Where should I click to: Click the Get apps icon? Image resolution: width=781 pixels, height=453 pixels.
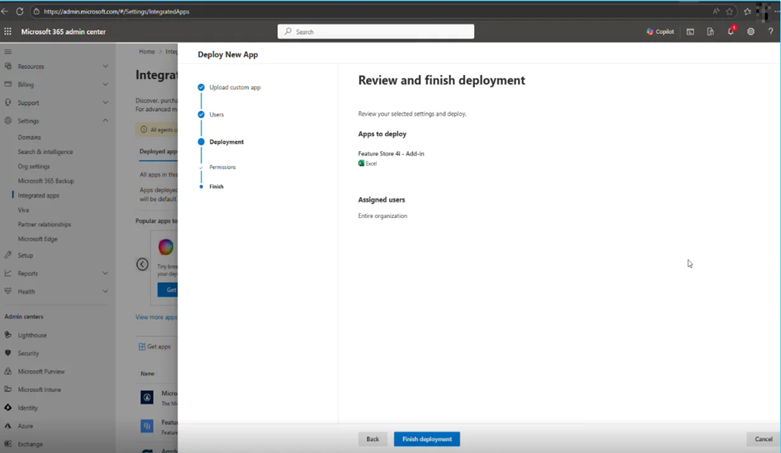click(x=142, y=347)
